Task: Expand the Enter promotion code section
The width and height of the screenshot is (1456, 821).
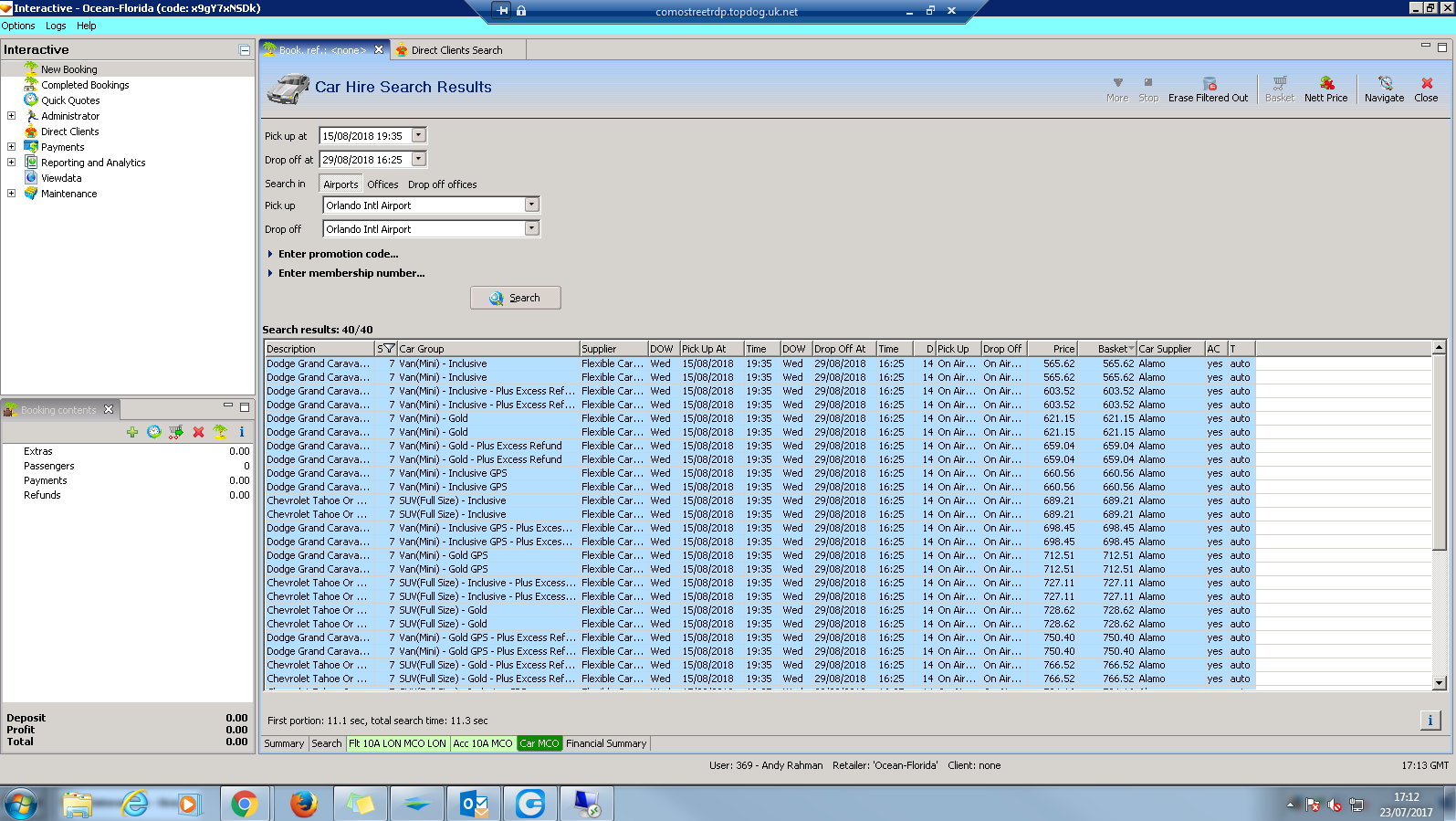Action: 338,254
